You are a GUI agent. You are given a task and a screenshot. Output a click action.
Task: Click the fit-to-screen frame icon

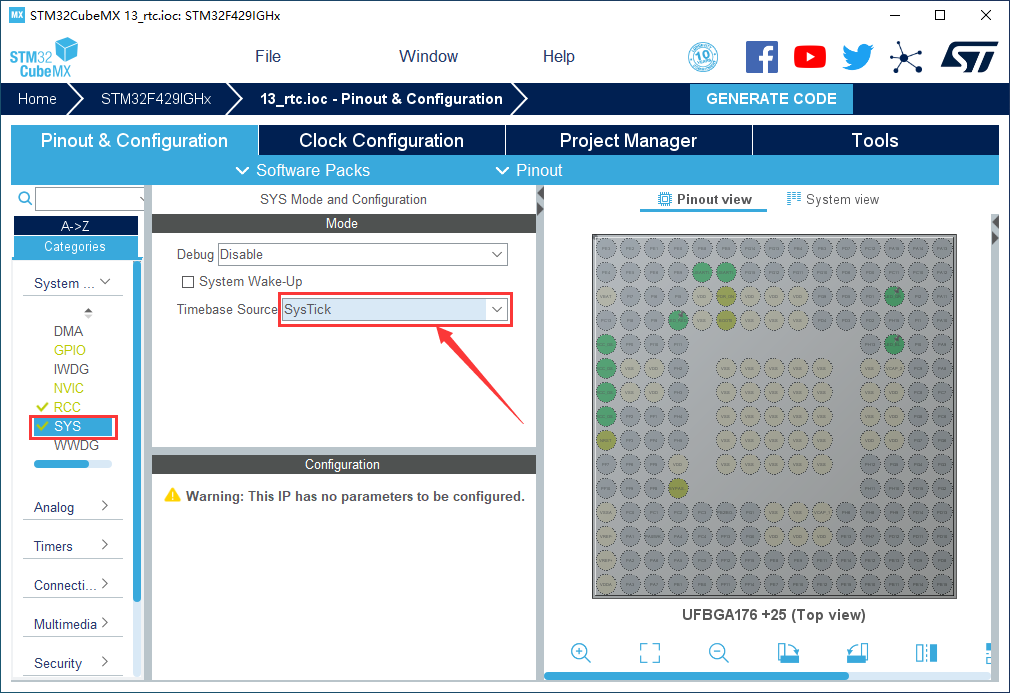649,653
